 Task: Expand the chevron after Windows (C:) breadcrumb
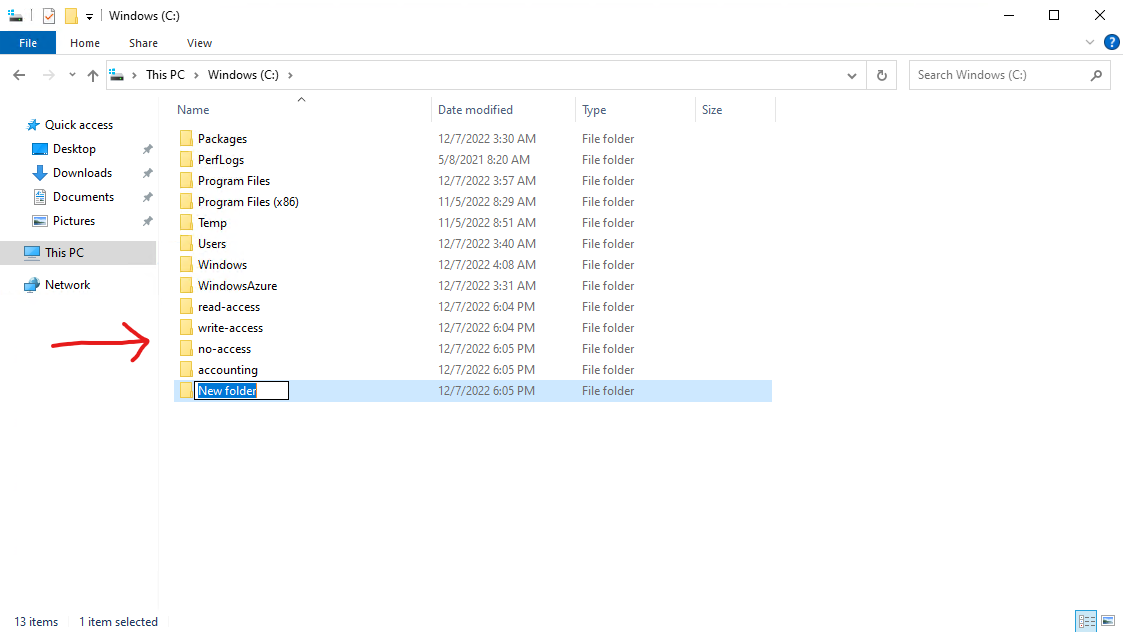pos(290,75)
